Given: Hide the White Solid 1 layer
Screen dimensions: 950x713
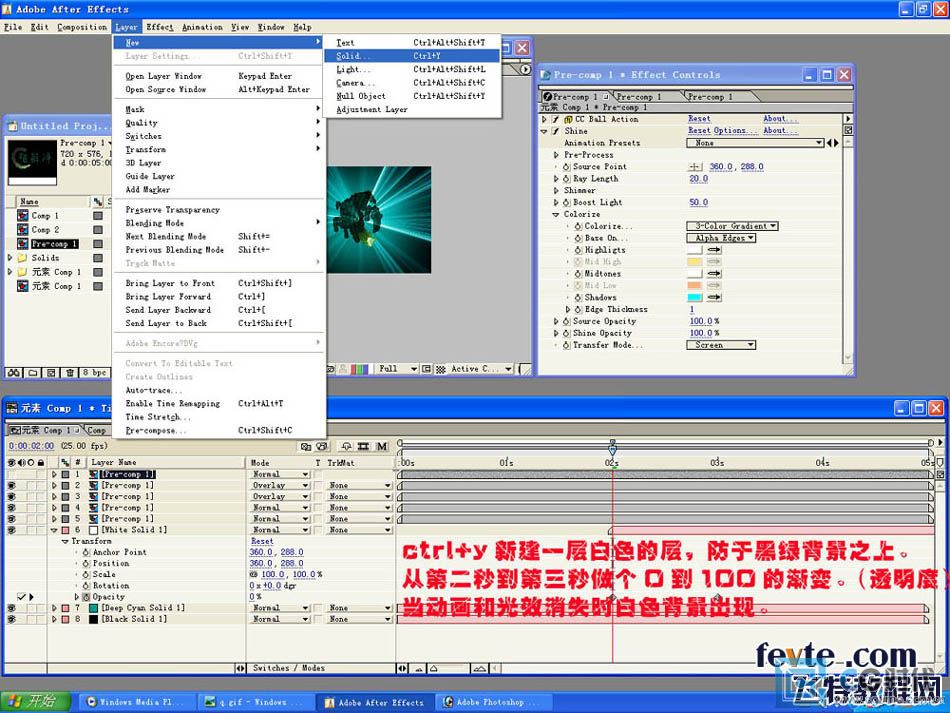Looking at the screenshot, I should pos(12,530).
